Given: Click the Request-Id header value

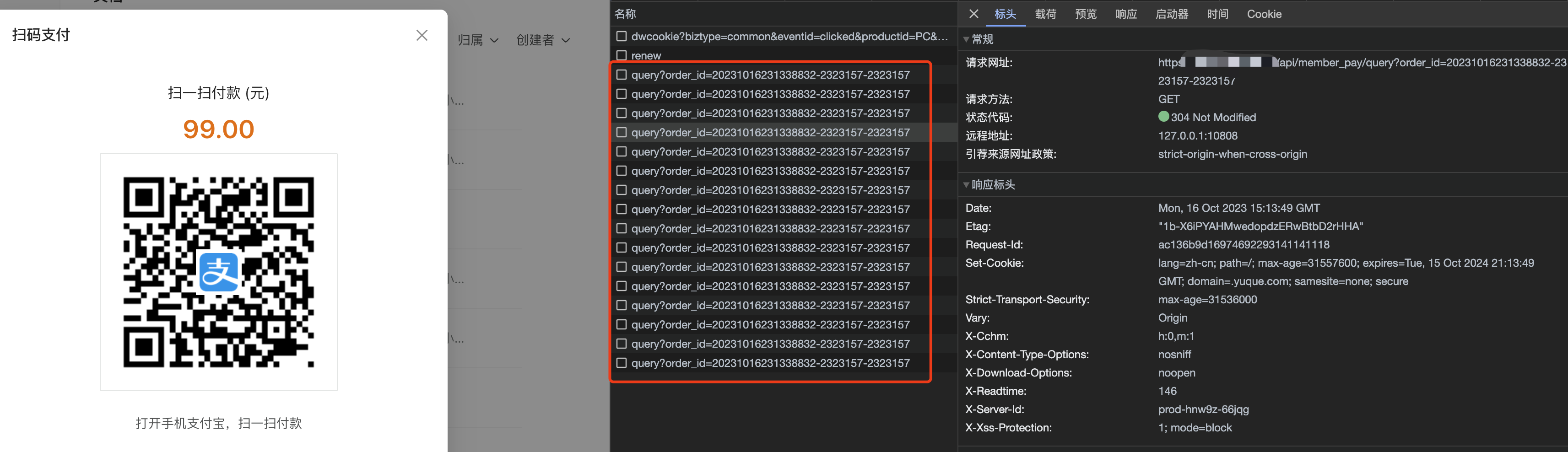Looking at the screenshot, I should [1244, 245].
